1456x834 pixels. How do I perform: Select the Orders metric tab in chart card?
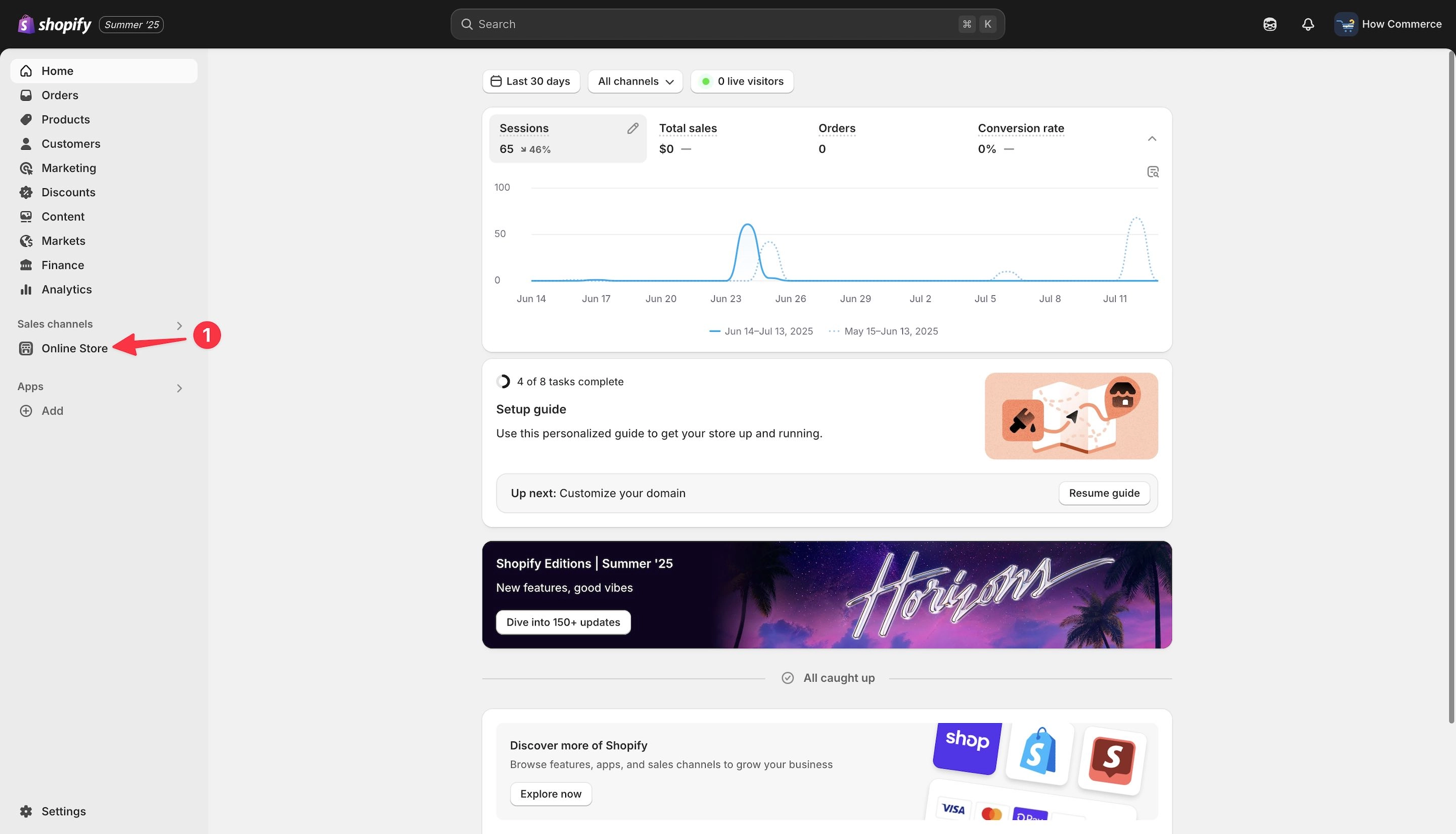click(886, 139)
